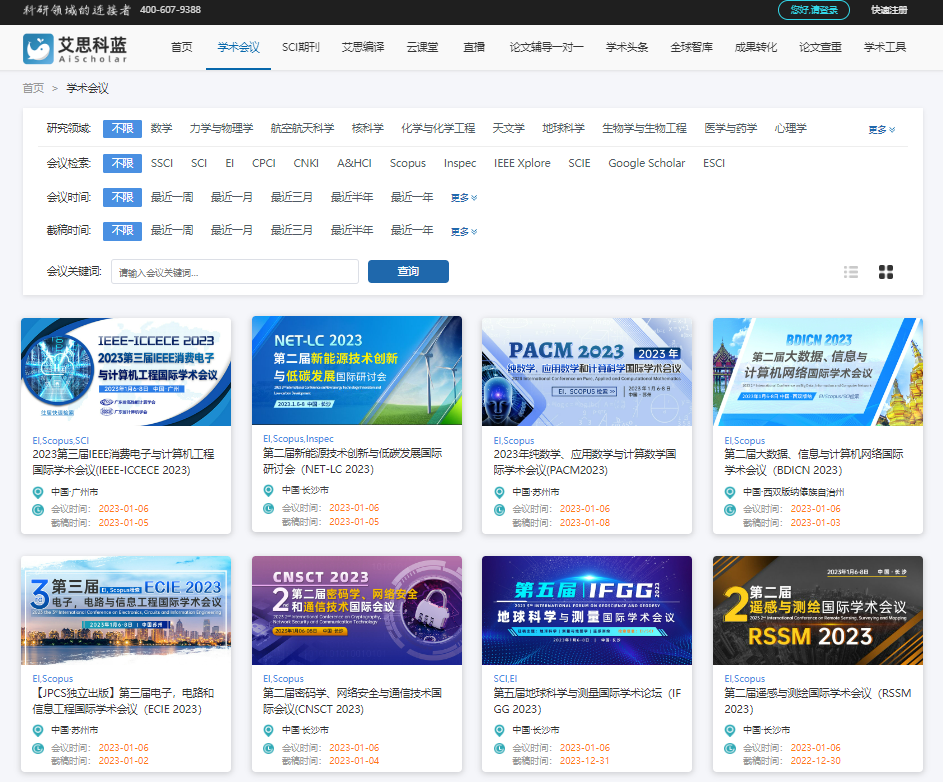
Task: Filter conference index by Google Scholar
Action: pos(647,163)
